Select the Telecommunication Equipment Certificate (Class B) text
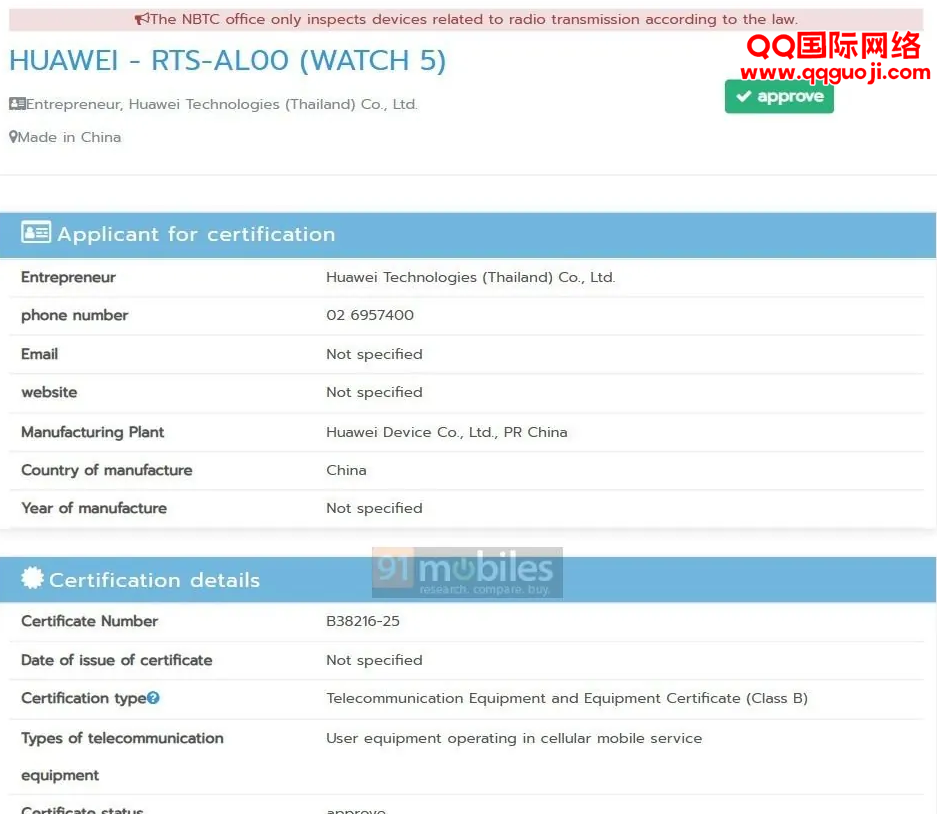The image size is (937, 814). (x=567, y=699)
